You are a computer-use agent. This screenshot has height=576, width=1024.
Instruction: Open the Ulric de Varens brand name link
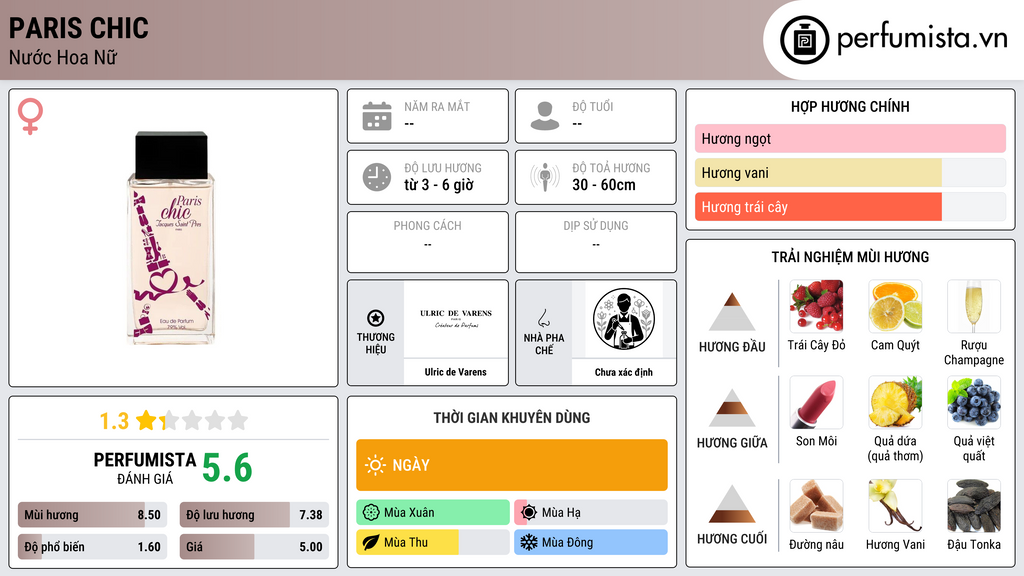coord(456,372)
